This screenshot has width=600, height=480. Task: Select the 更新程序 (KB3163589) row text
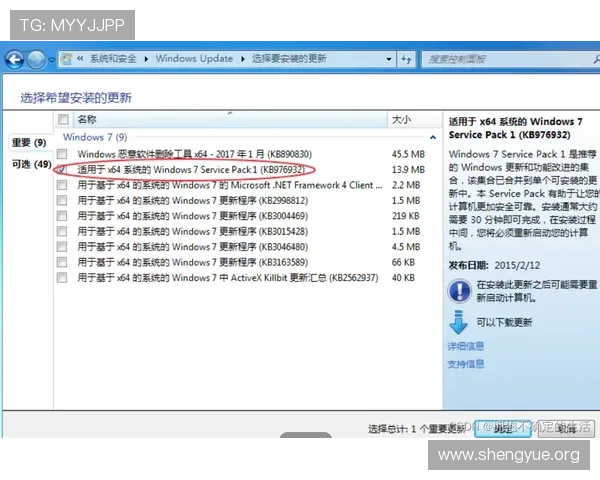(x=192, y=262)
